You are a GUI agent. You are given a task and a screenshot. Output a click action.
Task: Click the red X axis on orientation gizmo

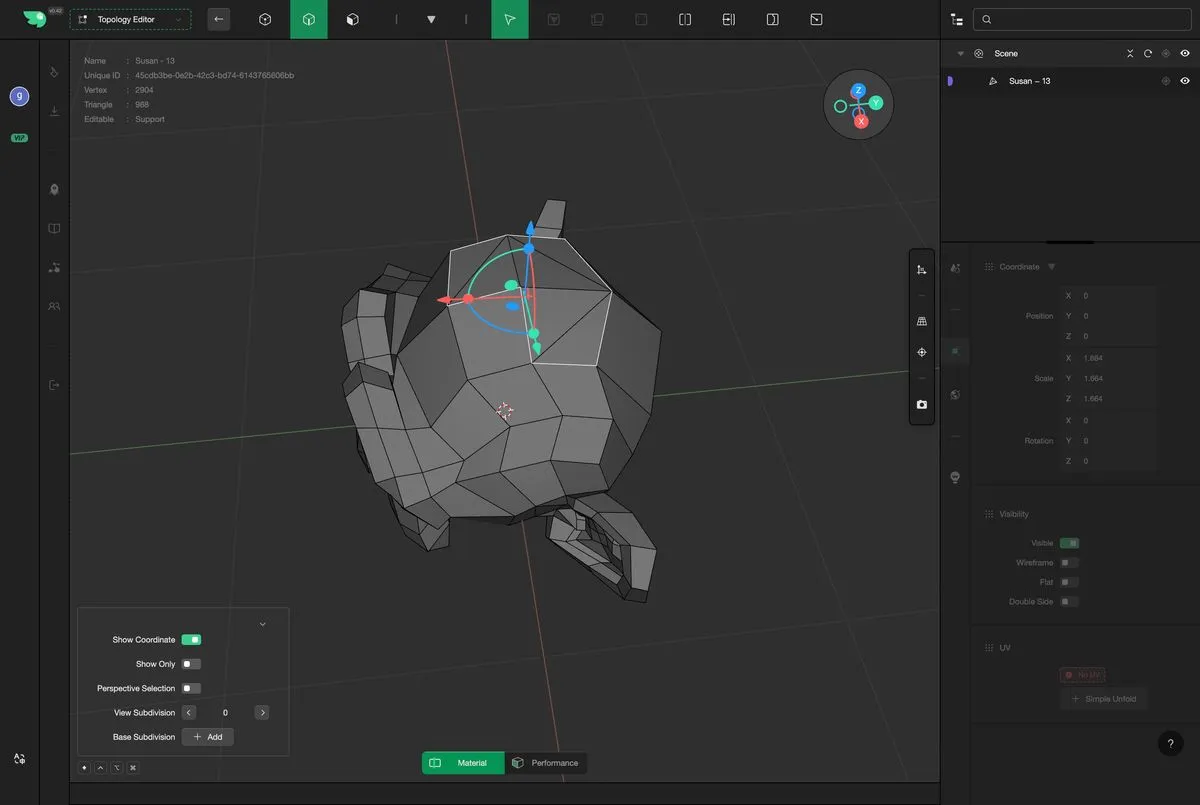pyautogui.click(x=860, y=121)
